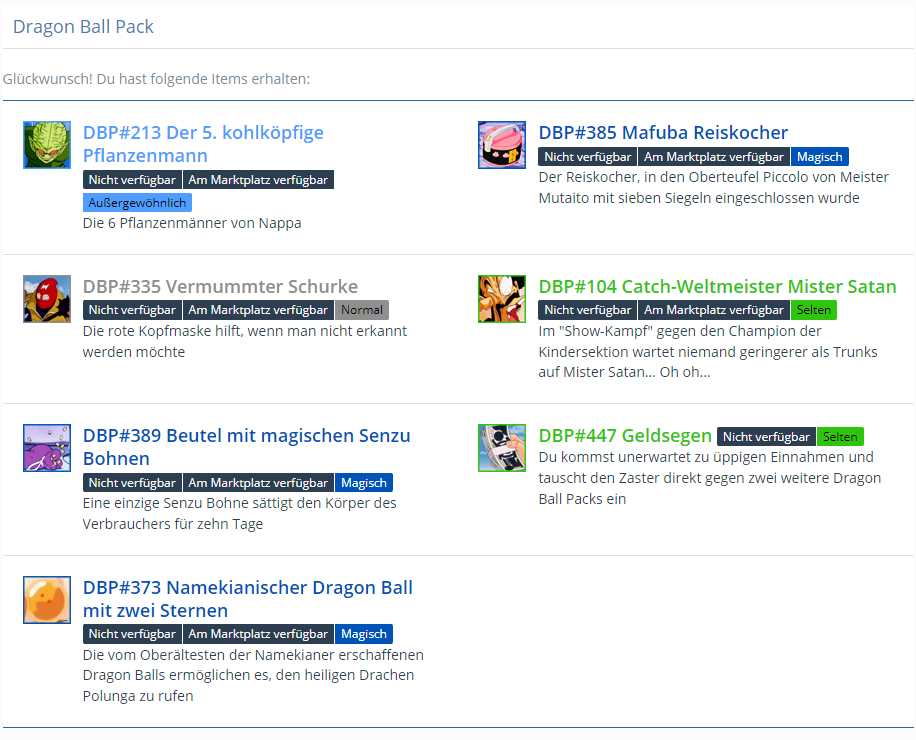Open DBP#213 Der 5. kohlköpfige Pflanzenmann link
Image resolution: width=916 pixels, height=740 pixels.
(203, 144)
